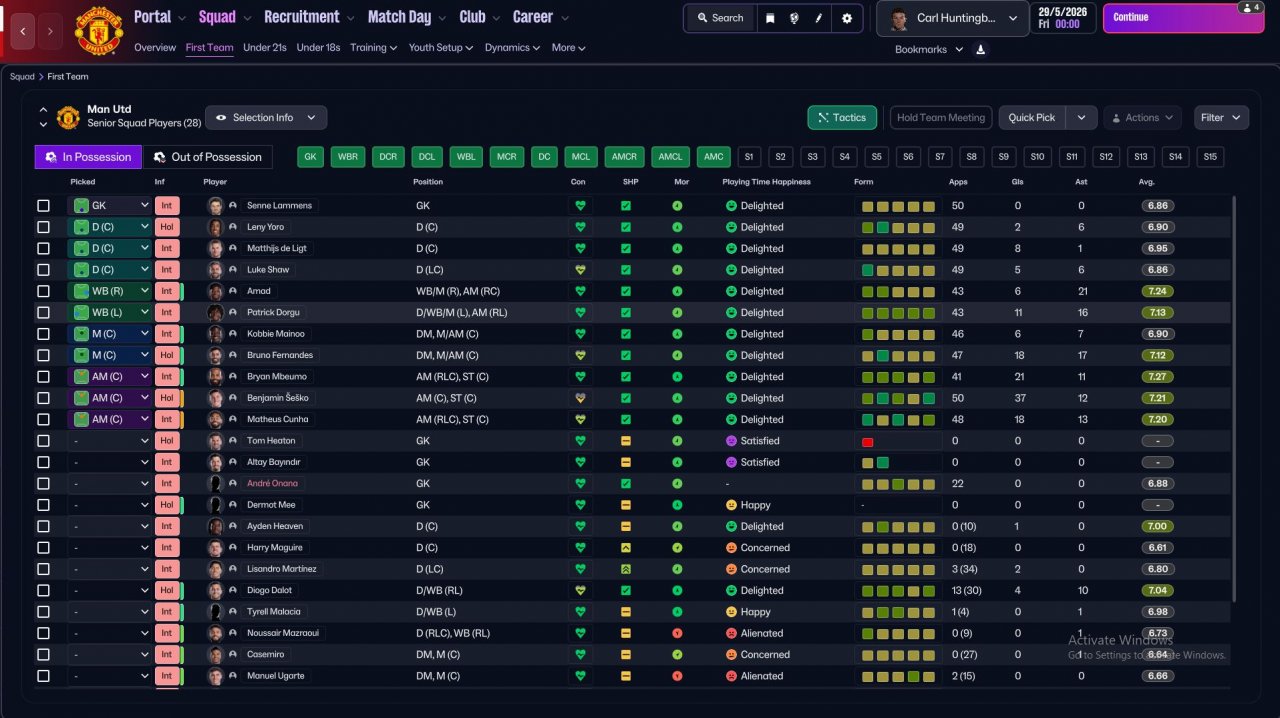Screen dimensions: 1280x718
Task: Open the Carl Huntingb... manager dropdown
Action: 953,18
